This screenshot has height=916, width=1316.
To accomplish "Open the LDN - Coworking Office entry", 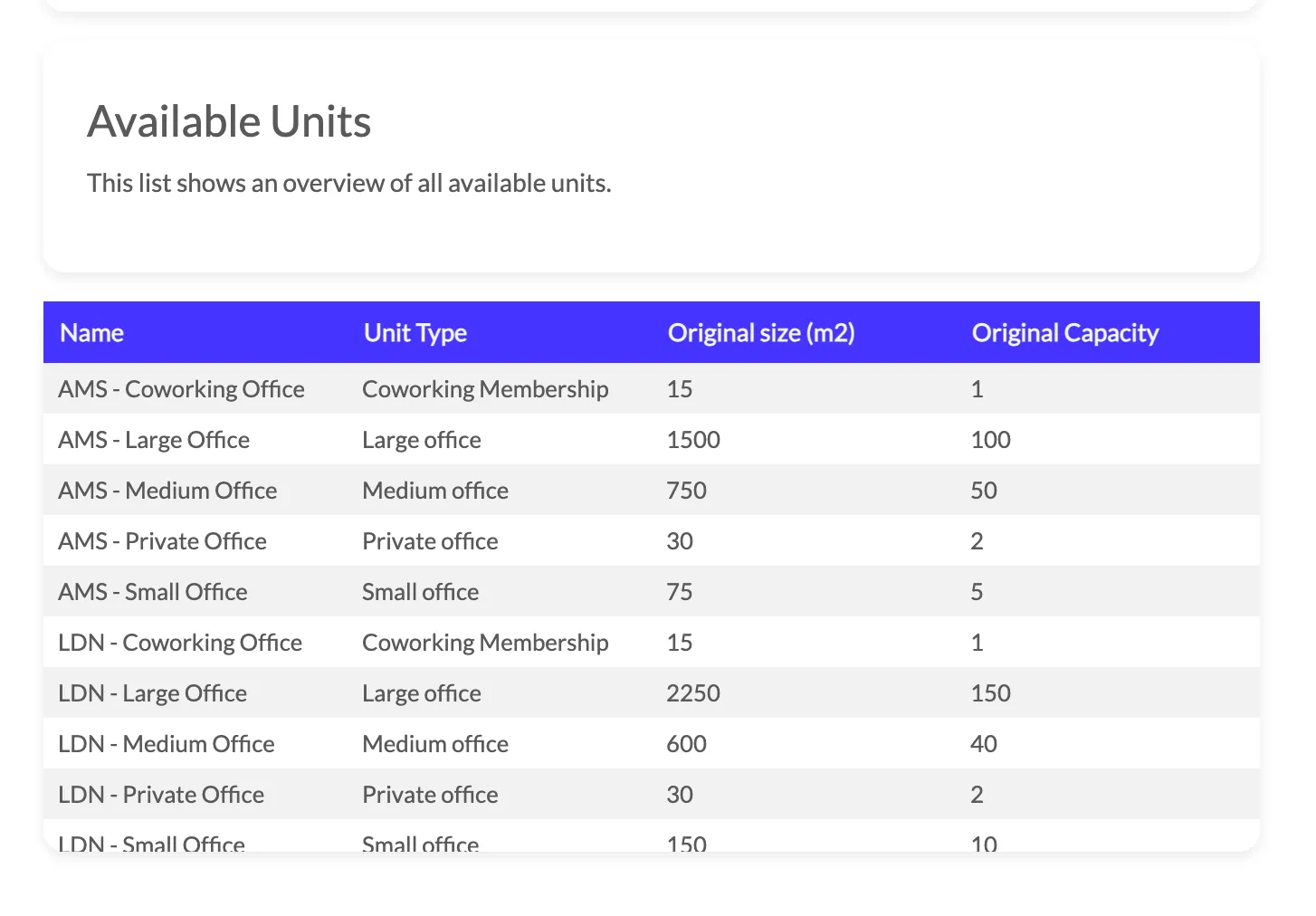I will click(652, 643).
